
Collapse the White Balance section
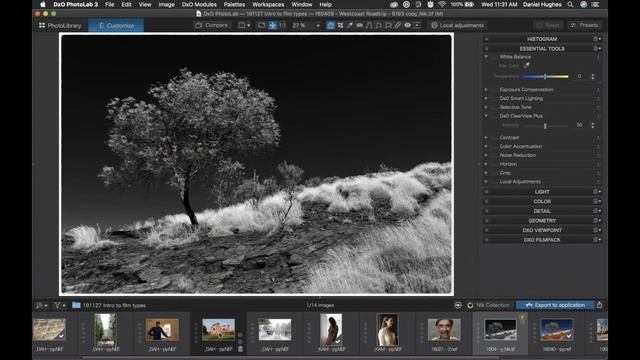point(486,57)
